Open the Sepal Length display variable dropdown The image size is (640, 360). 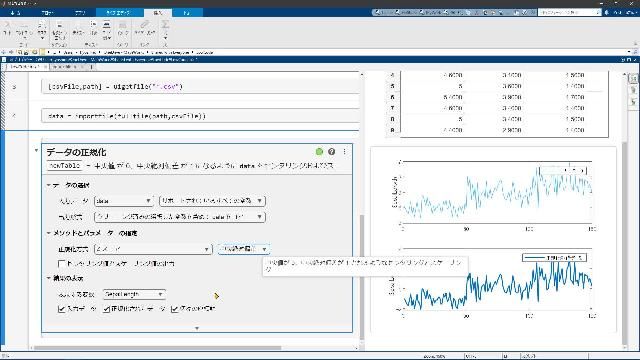[x=134, y=294]
